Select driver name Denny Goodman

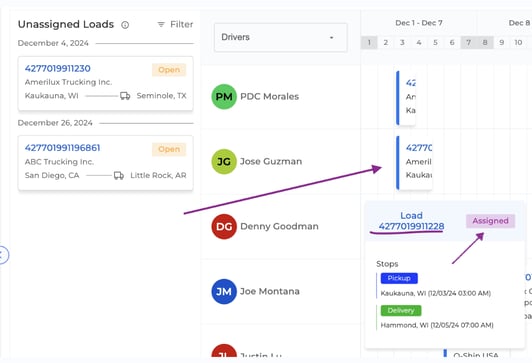tap(279, 226)
